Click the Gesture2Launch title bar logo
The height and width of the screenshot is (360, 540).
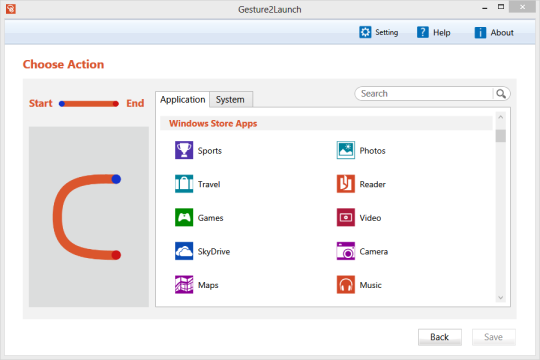click(x=11, y=9)
